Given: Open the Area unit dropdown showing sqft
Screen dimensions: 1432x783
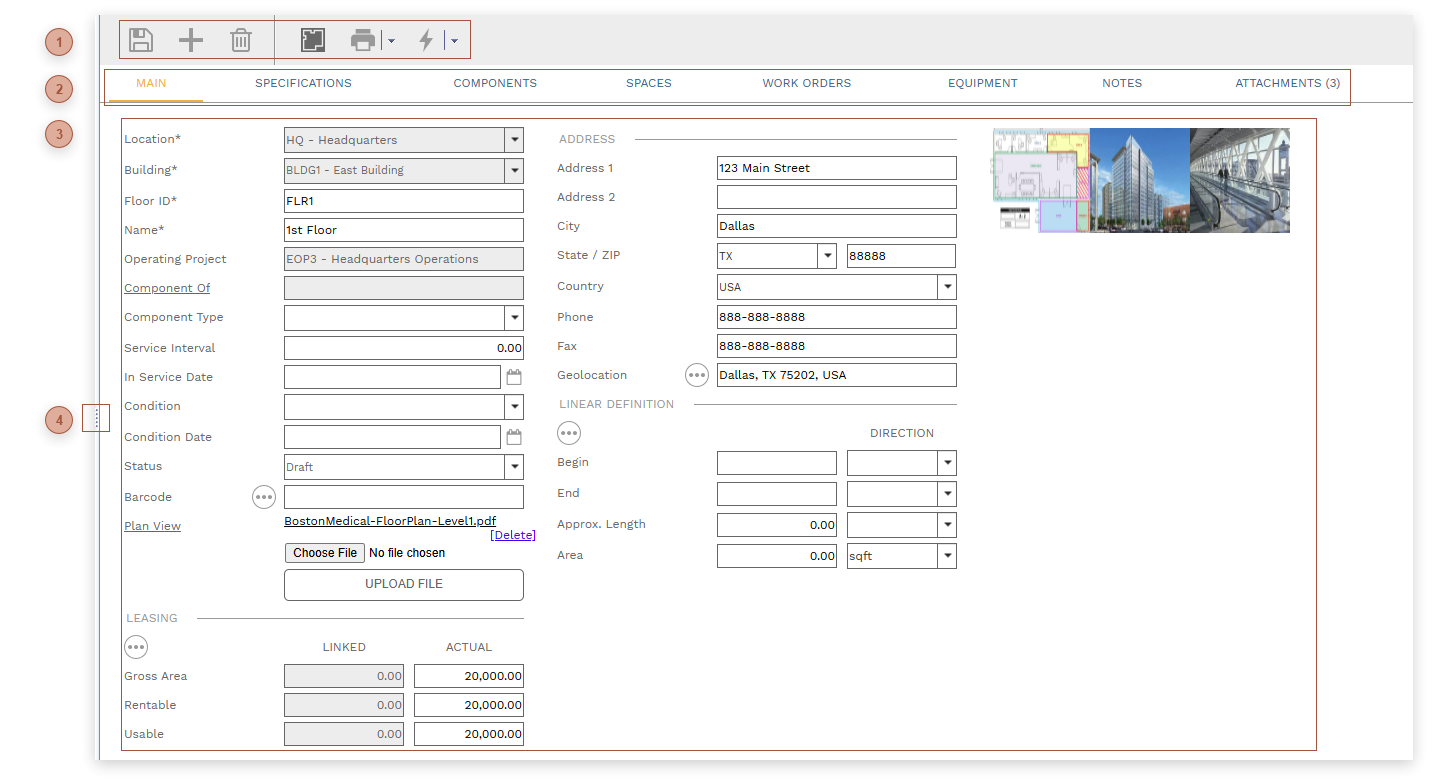Looking at the screenshot, I should (946, 556).
